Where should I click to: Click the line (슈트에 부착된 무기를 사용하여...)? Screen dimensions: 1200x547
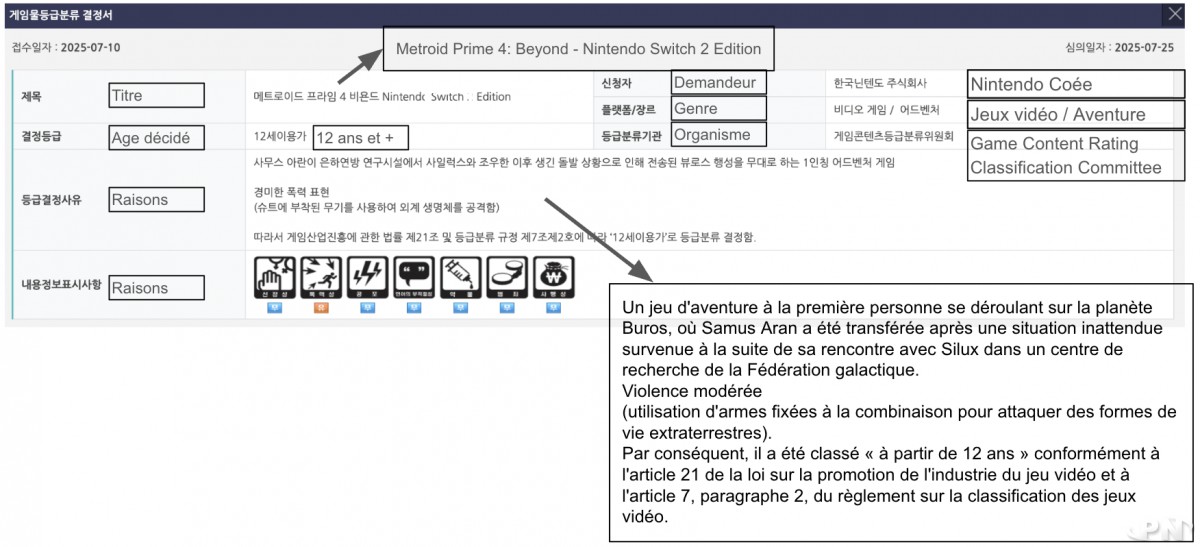(377, 207)
